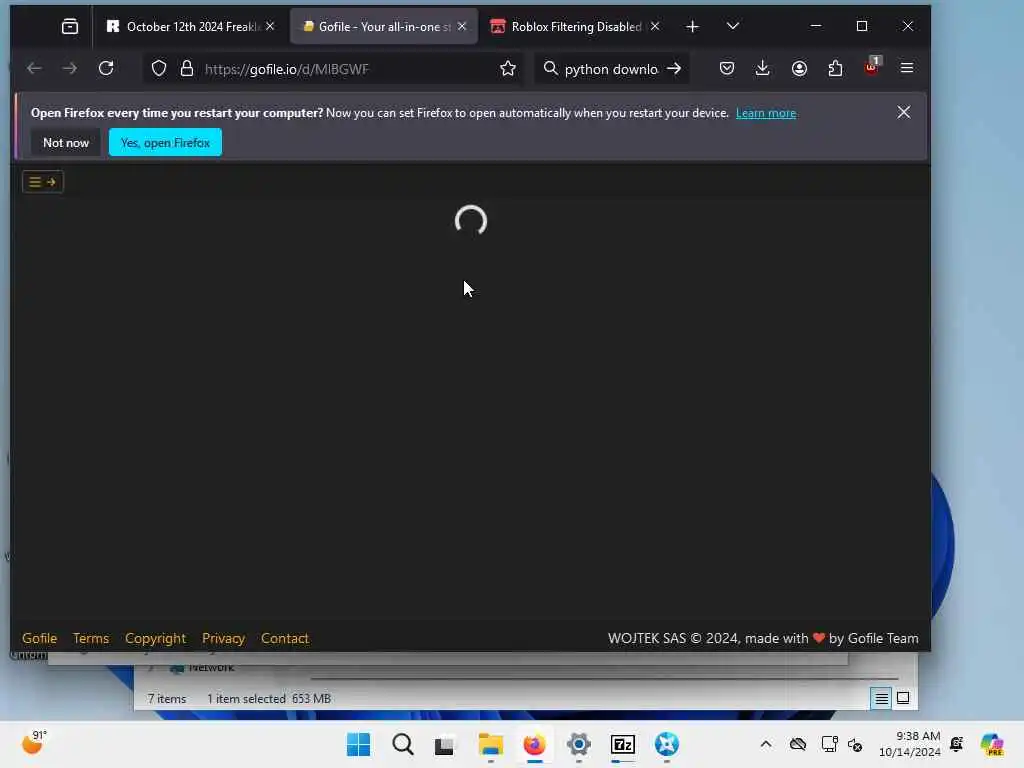Screen dimensions: 1024x768
Task: Open the Privacy footer link
Action: (223, 638)
